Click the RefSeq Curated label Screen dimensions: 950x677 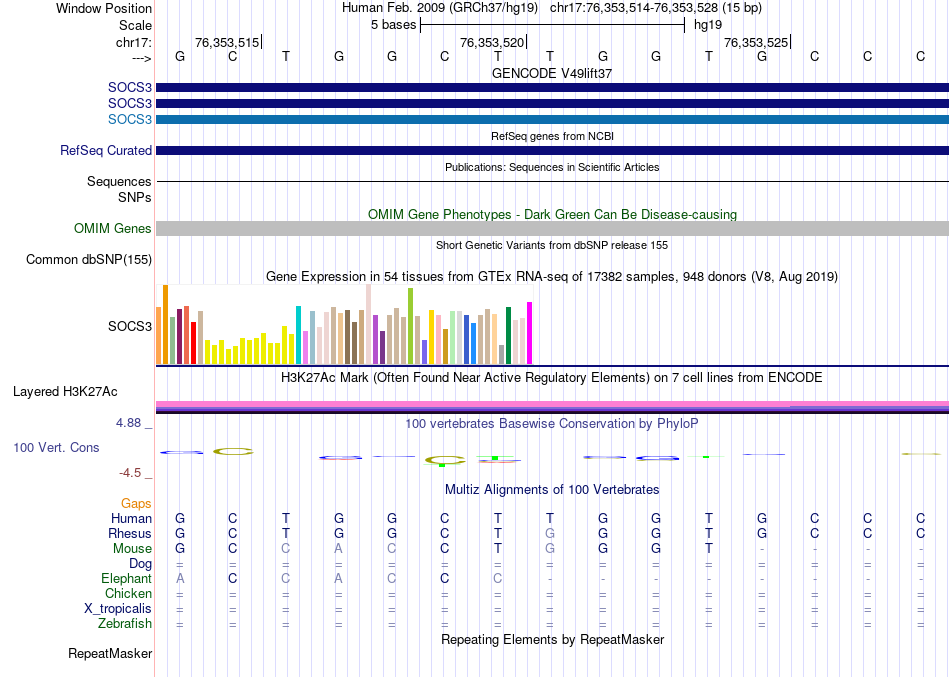(105, 150)
